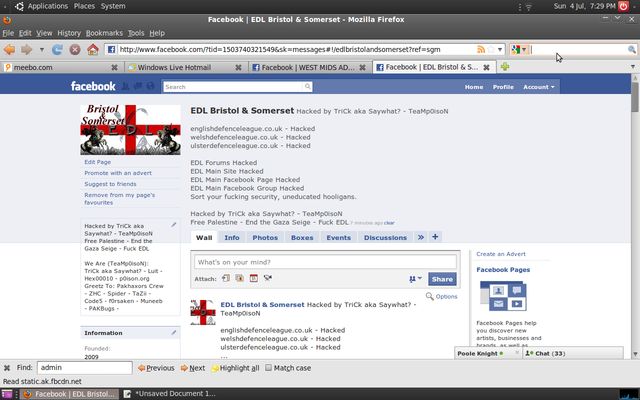The width and height of the screenshot is (640, 400).
Task: Click the RSS feed icon in address bar
Action: click(482, 49)
